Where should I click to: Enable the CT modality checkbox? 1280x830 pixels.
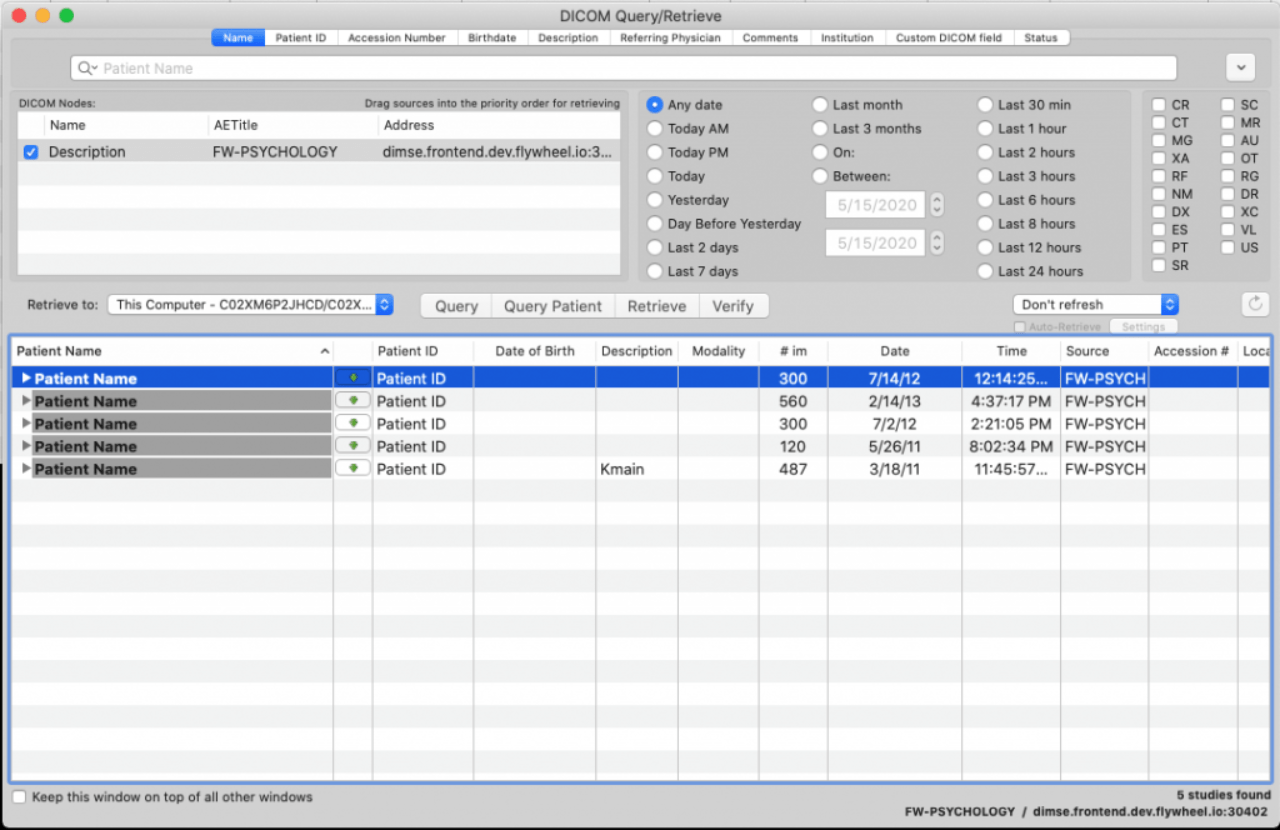click(1157, 122)
